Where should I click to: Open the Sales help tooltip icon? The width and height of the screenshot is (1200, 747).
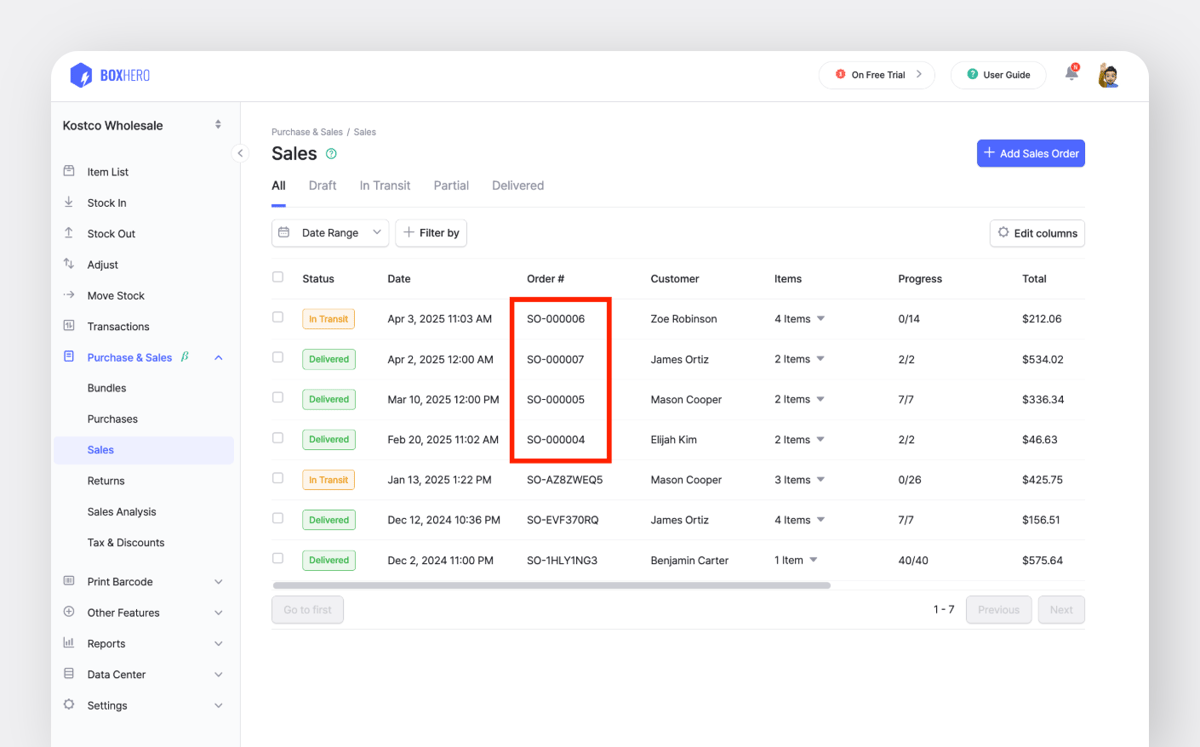[330, 153]
